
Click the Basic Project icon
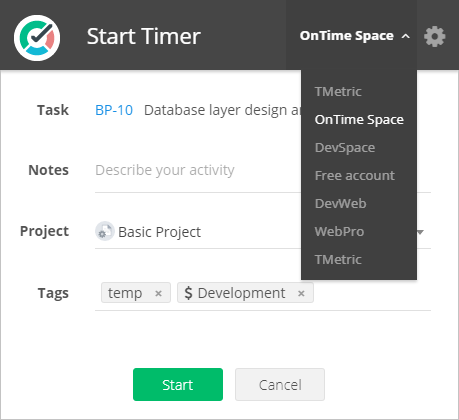tap(105, 231)
